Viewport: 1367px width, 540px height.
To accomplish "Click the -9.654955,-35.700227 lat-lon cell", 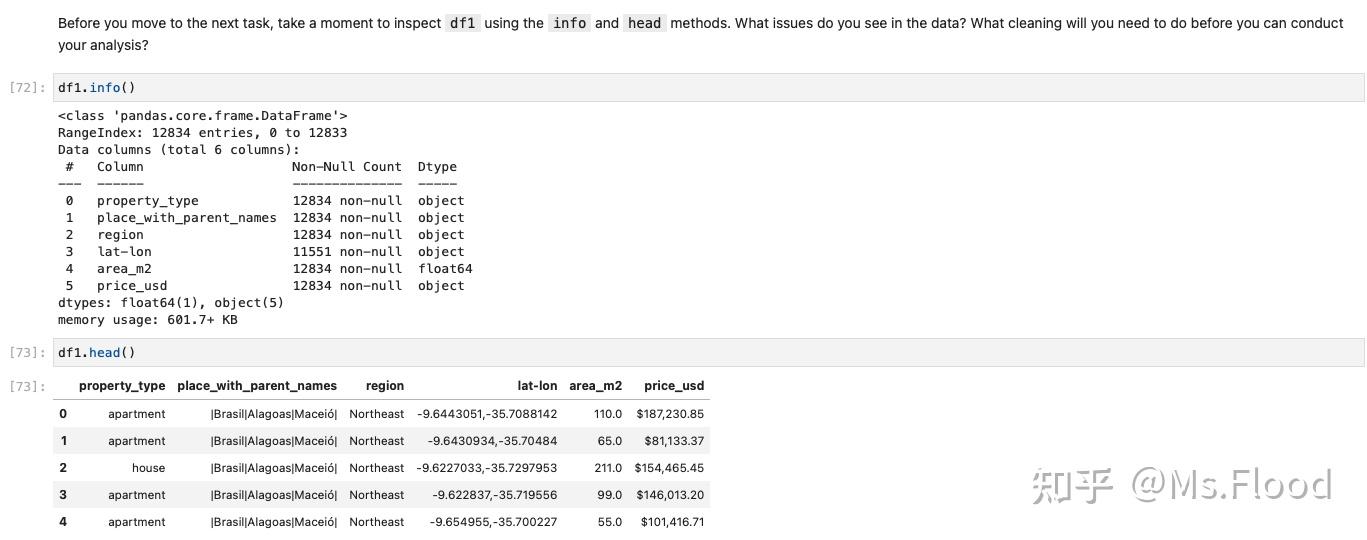I will pos(493,522).
